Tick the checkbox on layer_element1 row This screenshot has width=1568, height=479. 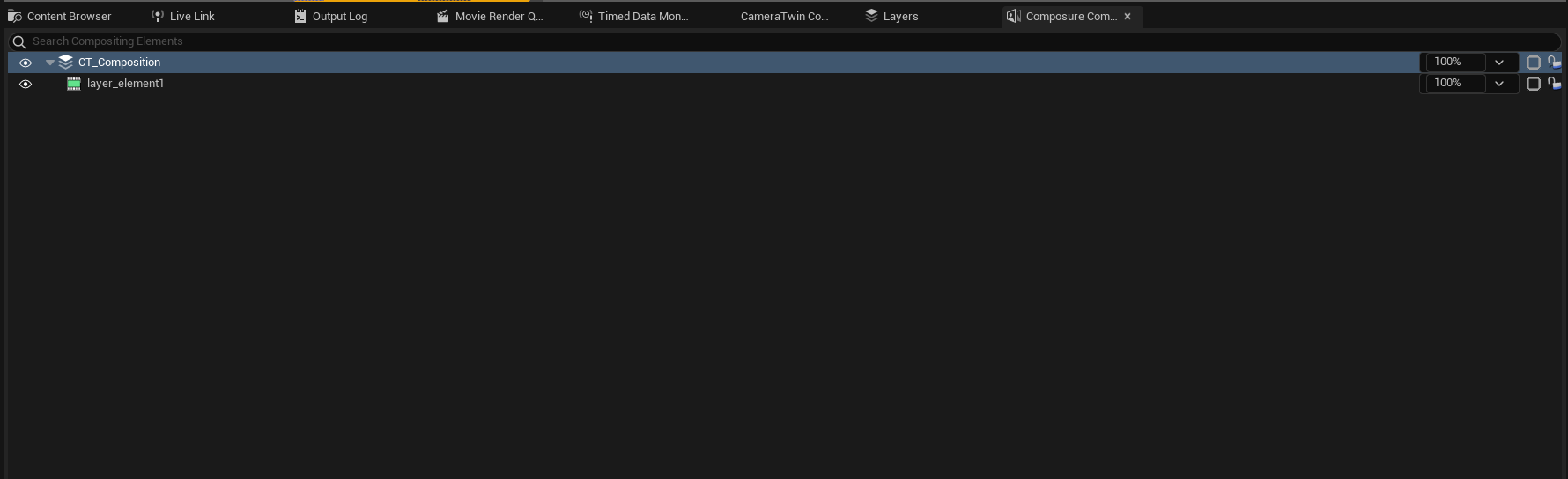(x=1533, y=84)
